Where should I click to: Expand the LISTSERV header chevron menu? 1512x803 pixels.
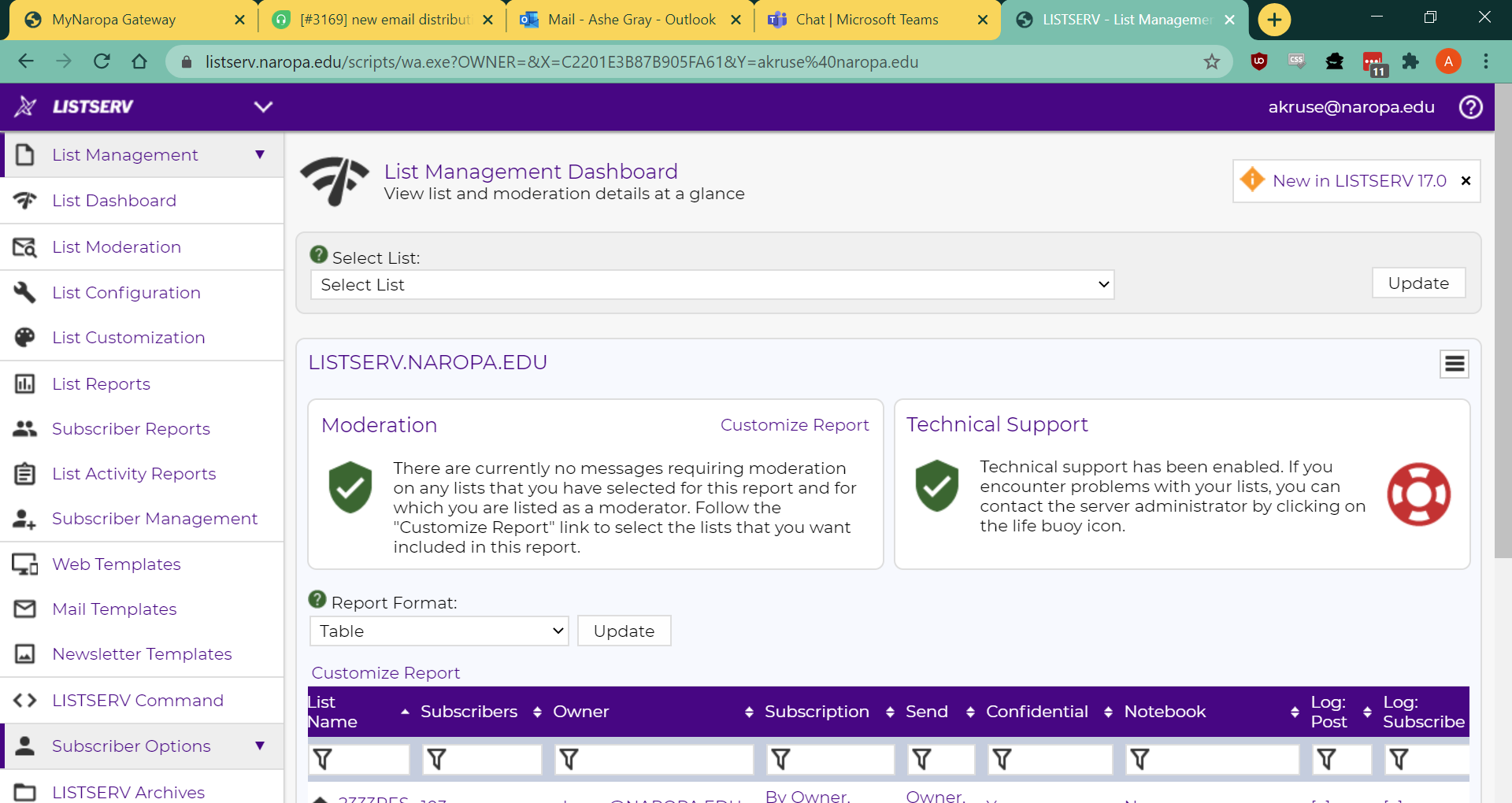point(263,106)
